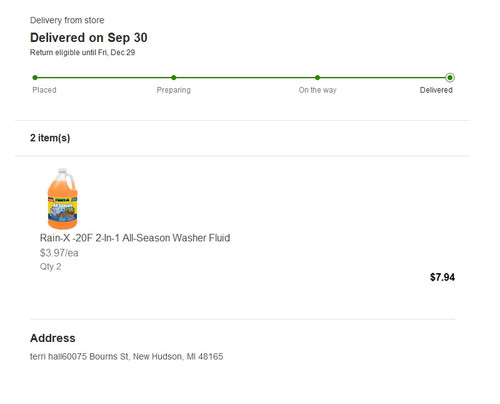Viewport: 500px width, 404px height.
Task: Open the Rain-X washer fluid product image
Action: coord(63,199)
